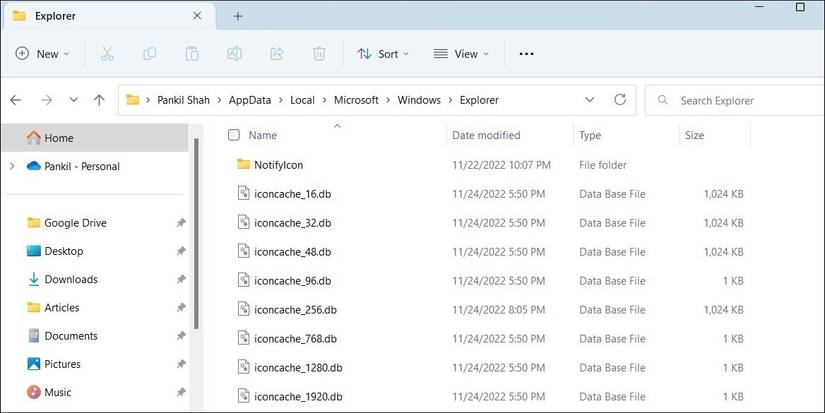Screen dimensions: 825x413
Task: Select the iconcache_256.db file
Action: pyautogui.click(x=295, y=310)
